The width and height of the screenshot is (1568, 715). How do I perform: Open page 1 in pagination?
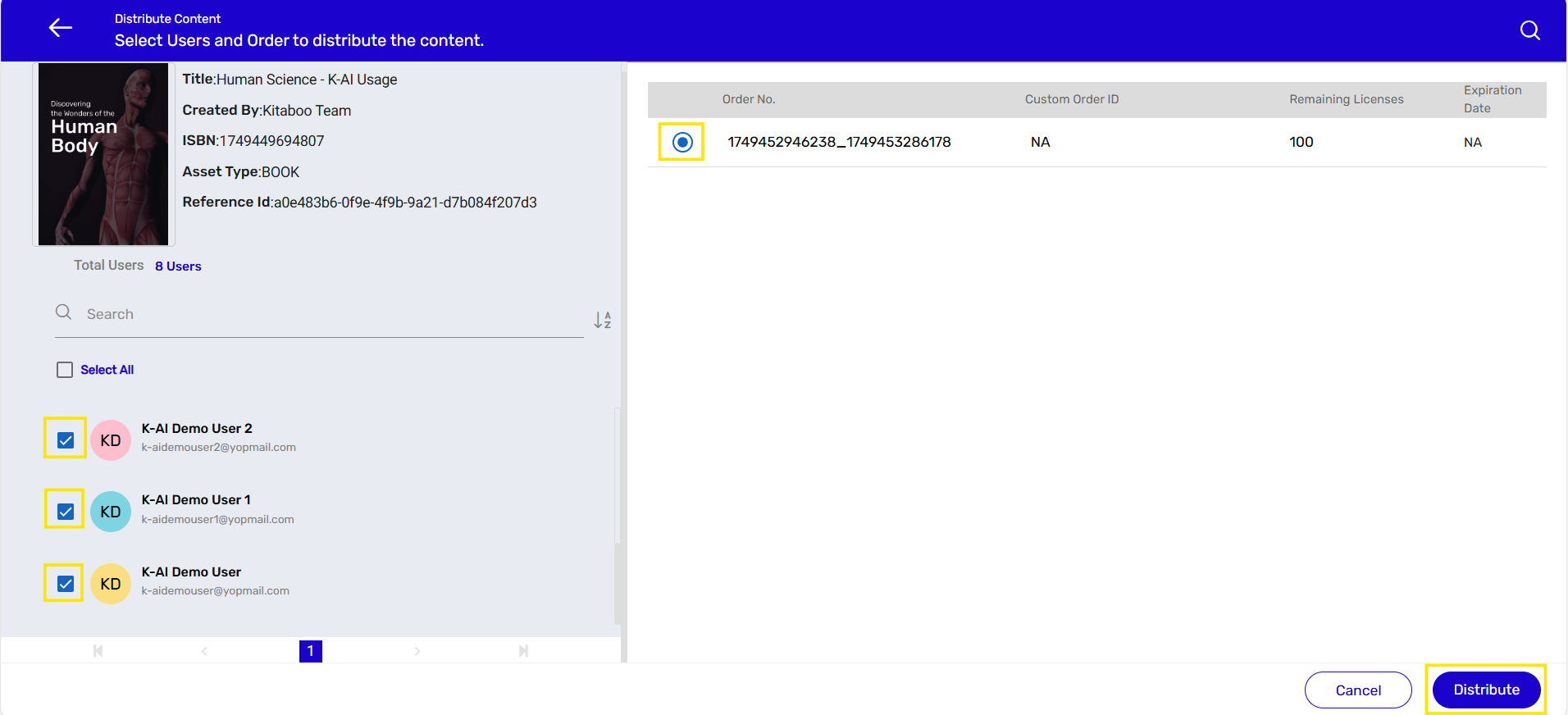click(311, 651)
